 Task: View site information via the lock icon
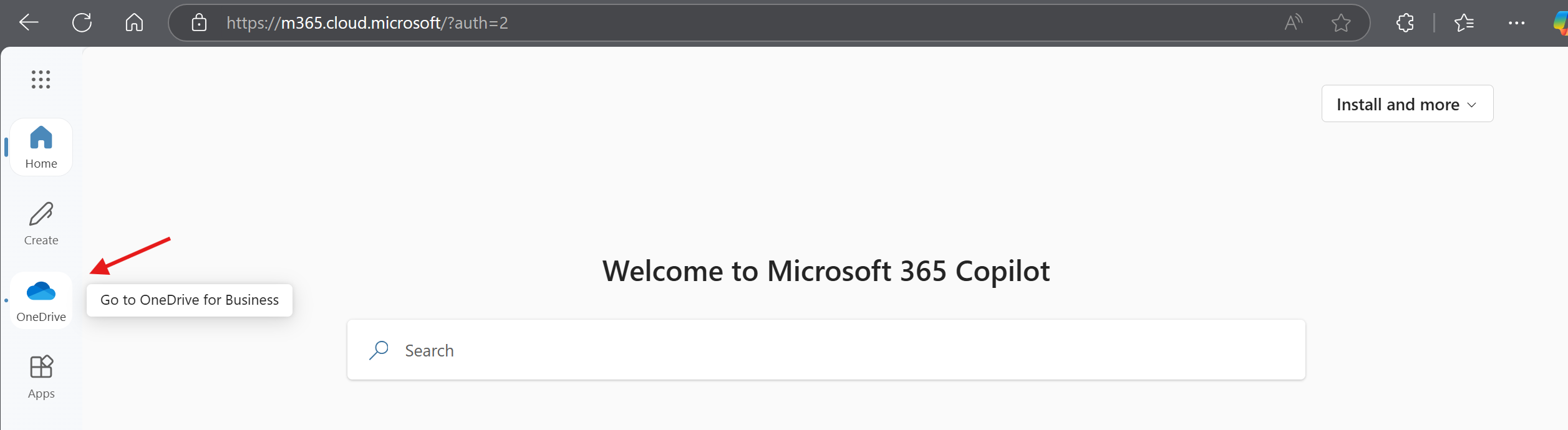pos(199,23)
